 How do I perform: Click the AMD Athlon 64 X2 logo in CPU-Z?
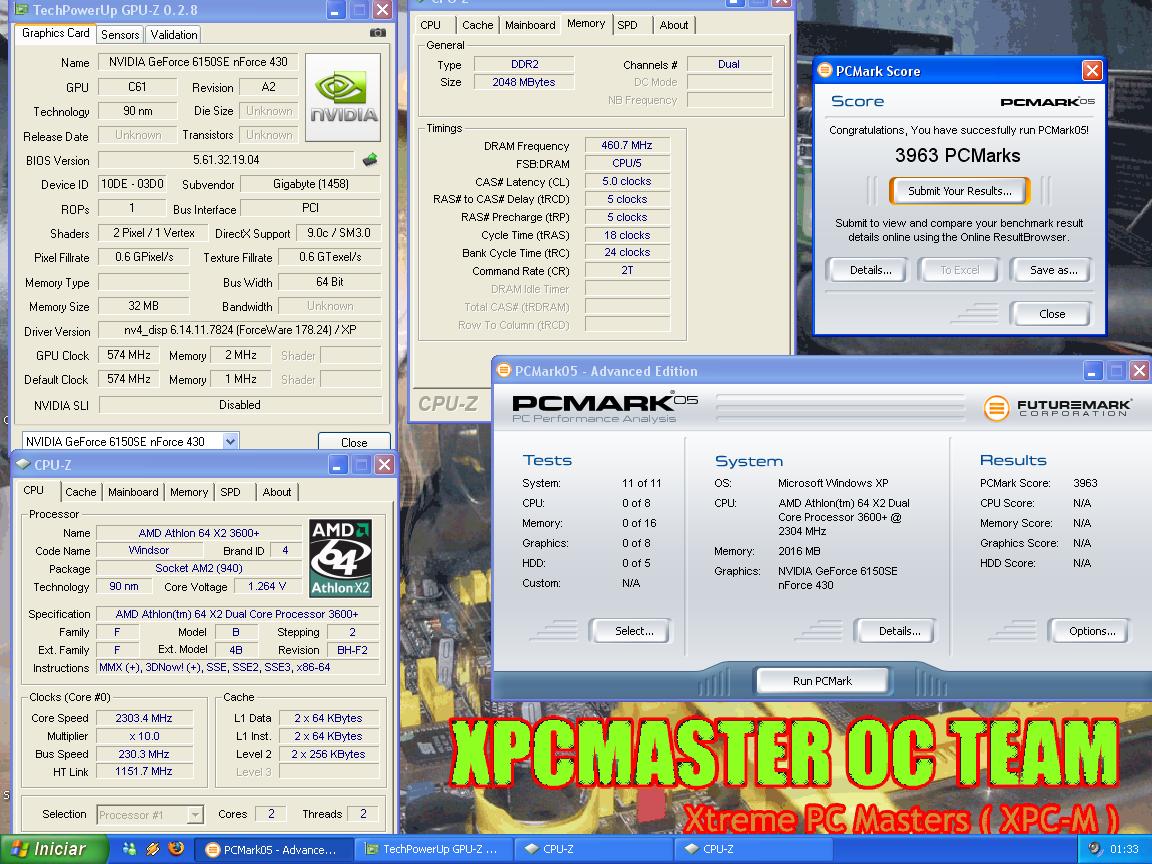click(341, 558)
